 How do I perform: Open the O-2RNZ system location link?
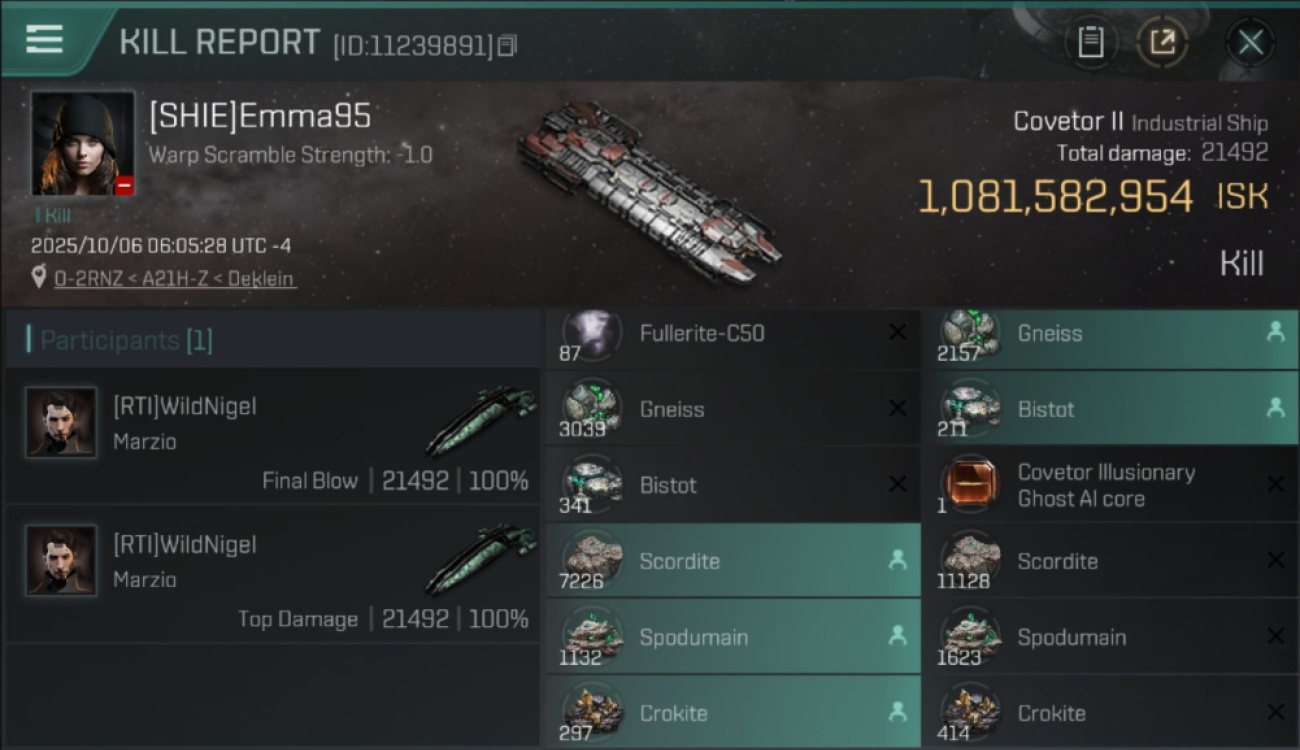[175, 279]
